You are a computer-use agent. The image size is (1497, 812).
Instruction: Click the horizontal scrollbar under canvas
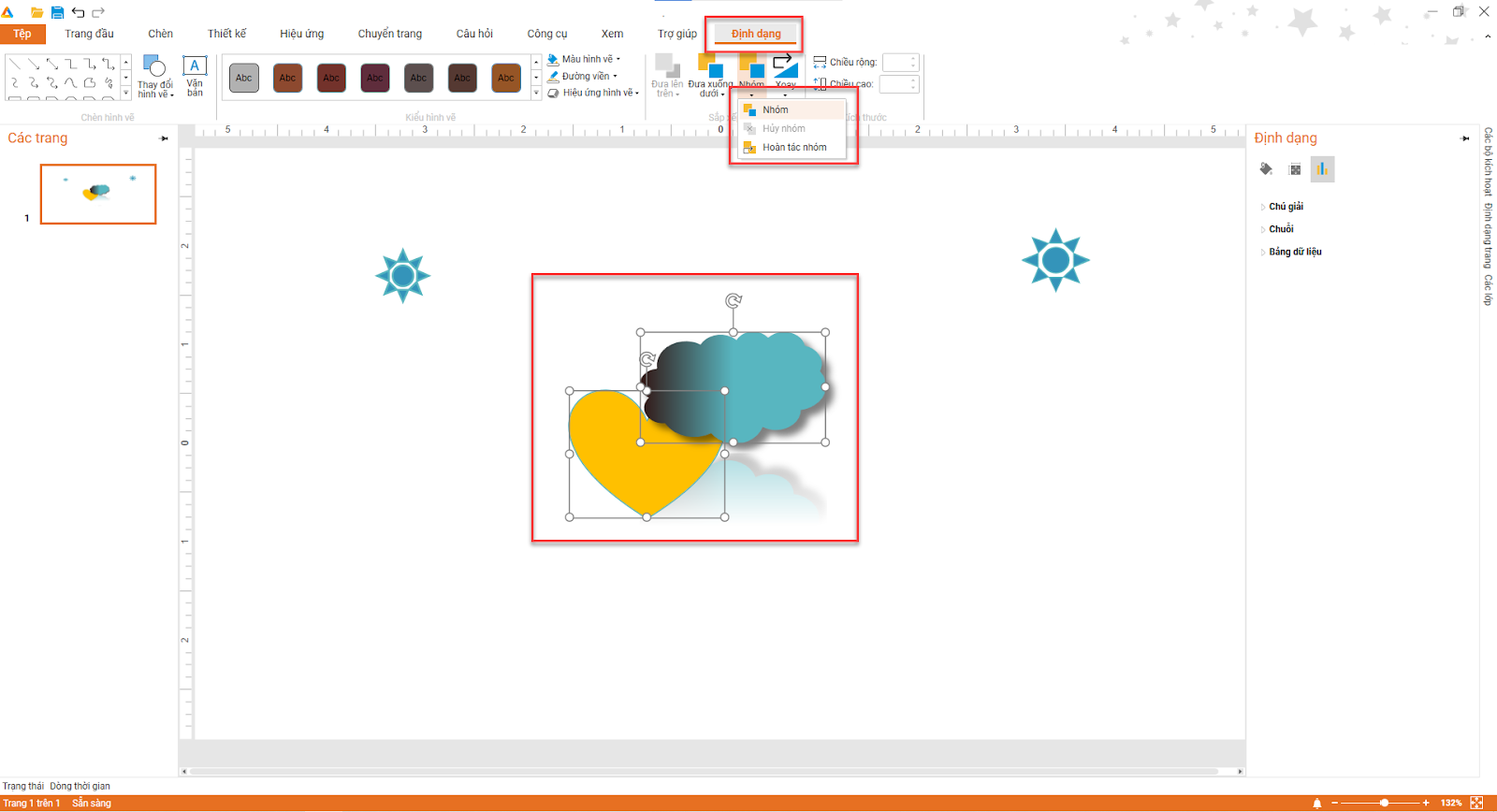tap(702, 772)
